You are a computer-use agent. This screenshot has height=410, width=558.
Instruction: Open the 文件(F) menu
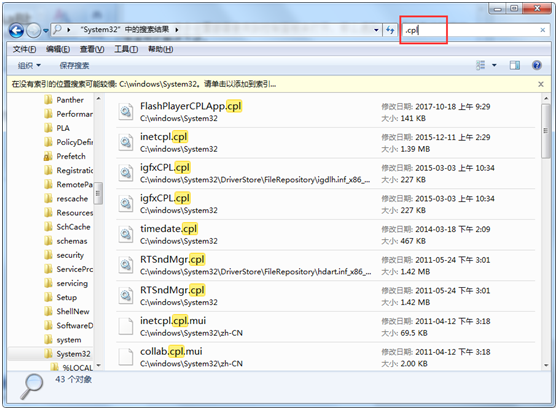coord(24,49)
